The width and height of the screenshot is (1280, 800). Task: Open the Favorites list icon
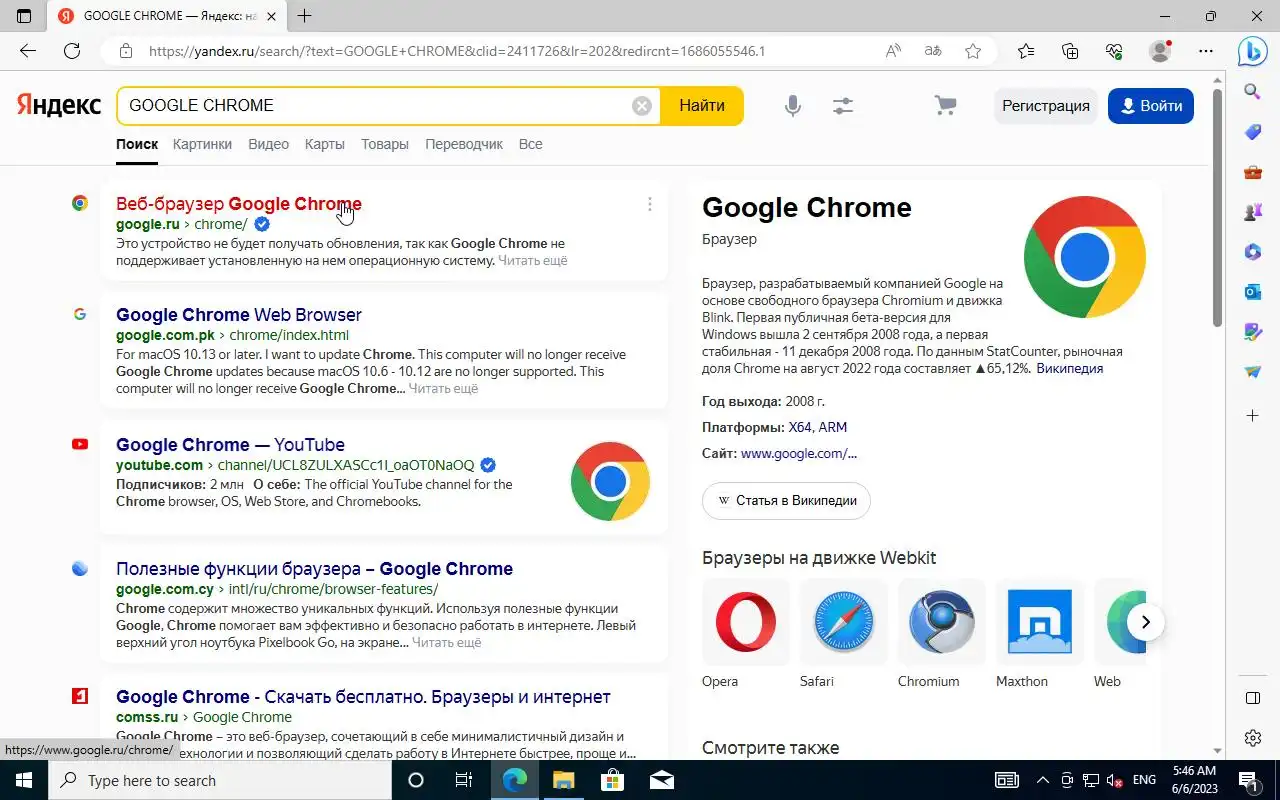coord(1026,51)
